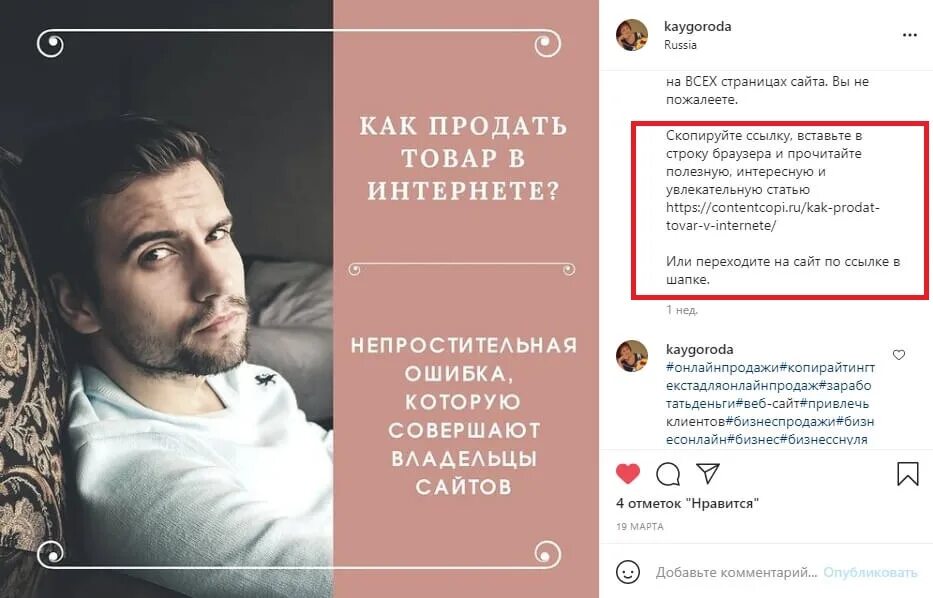Open the three-dot post options menu
Viewport: 933px width, 598px height.
[x=909, y=35]
